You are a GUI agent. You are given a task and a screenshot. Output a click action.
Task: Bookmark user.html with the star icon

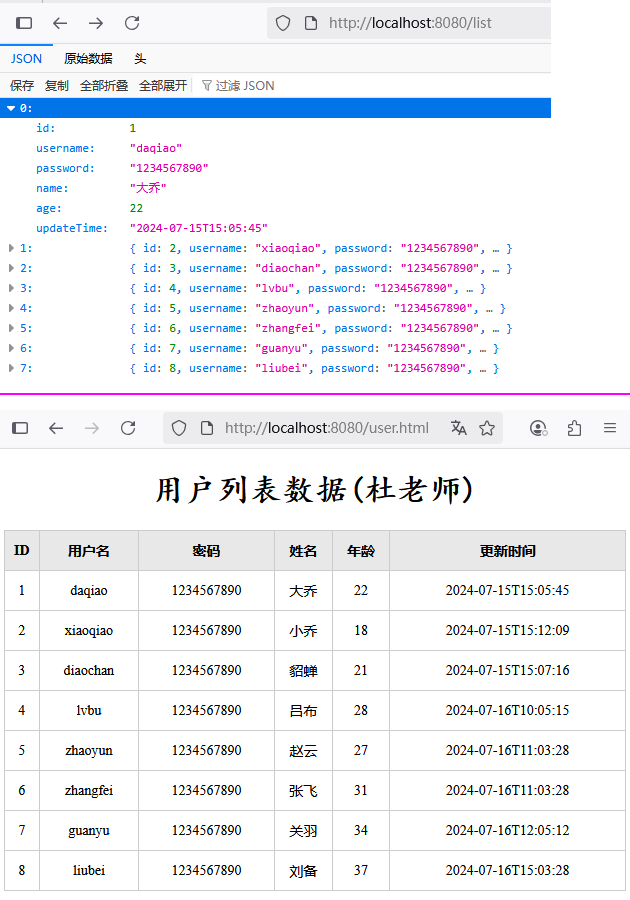click(487, 428)
